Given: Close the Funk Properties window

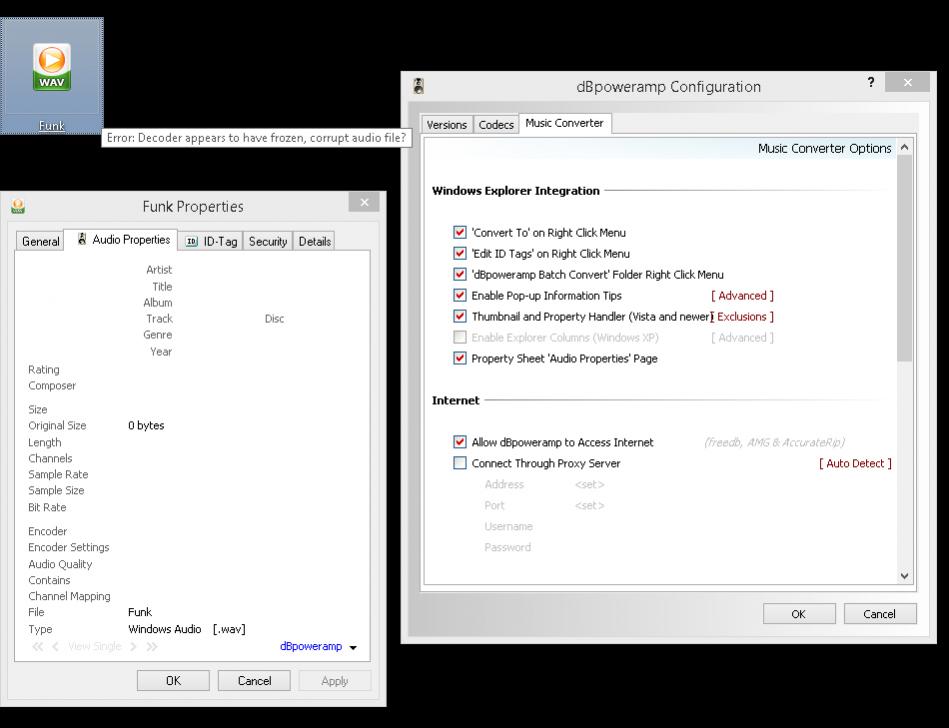Looking at the screenshot, I should pos(363,203).
